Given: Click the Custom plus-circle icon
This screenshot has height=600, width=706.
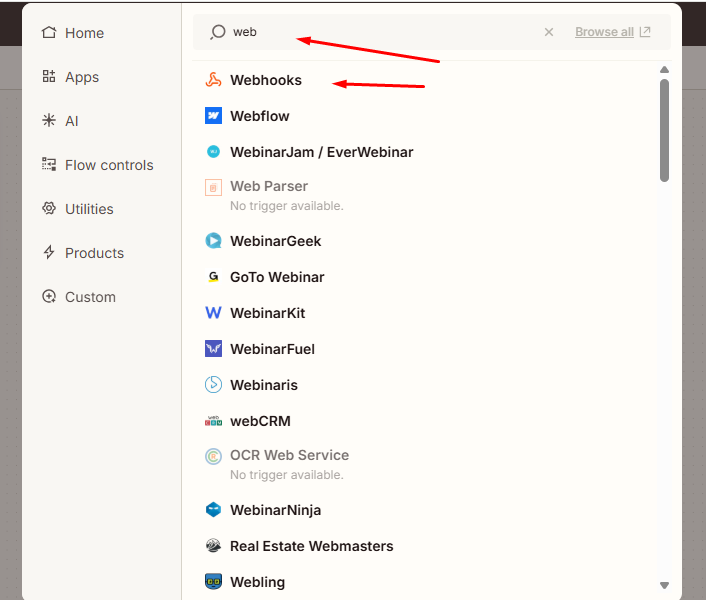Looking at the screenshot, I should [x=49, y=296].
